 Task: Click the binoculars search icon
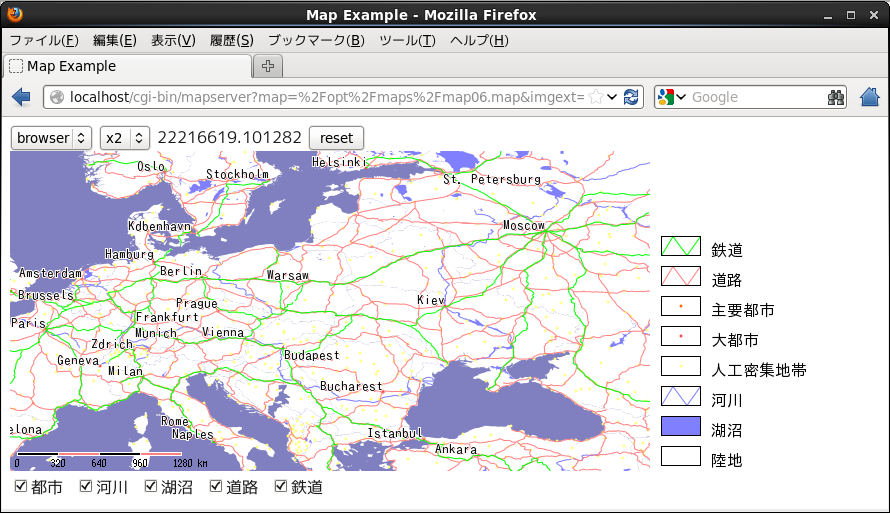pyautogui.click(x=836, y=97)
